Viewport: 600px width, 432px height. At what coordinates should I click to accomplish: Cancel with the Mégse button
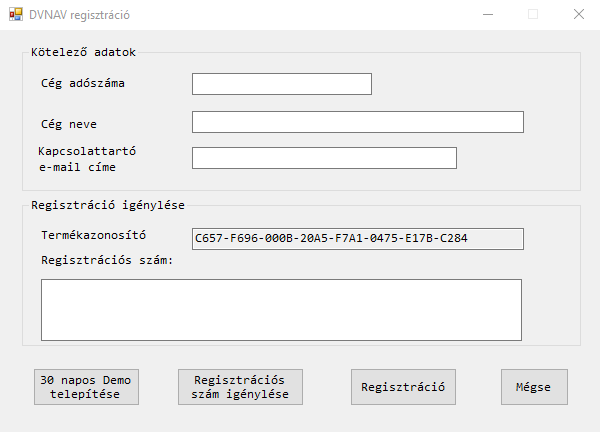pos(534,387)
